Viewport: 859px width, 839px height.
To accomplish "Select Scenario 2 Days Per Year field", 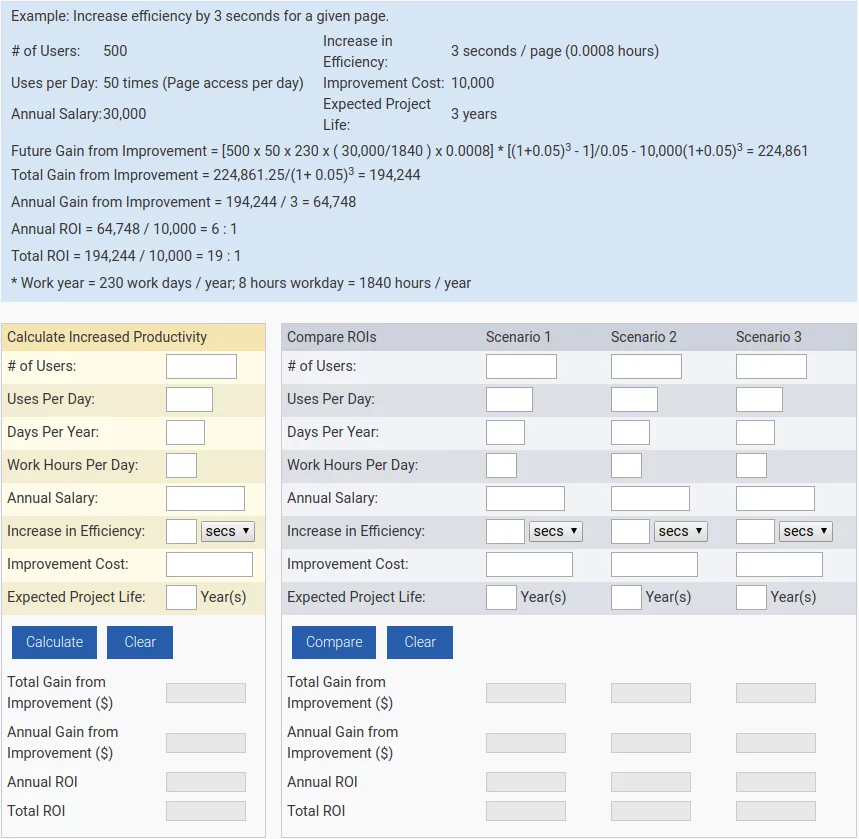I will pyautogui.click(x=631, y=432).
